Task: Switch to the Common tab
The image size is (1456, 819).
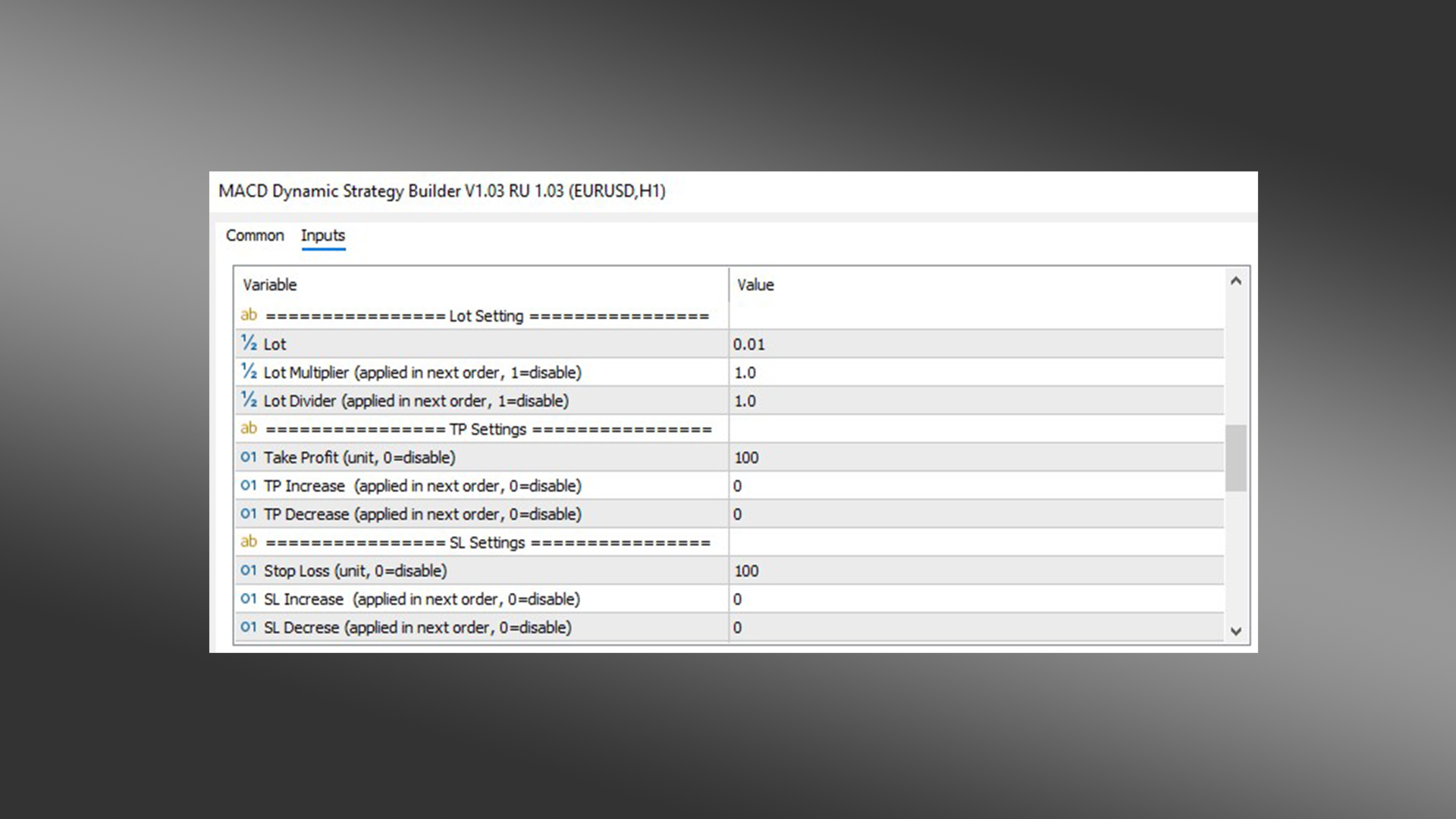Action: (255, 236)
